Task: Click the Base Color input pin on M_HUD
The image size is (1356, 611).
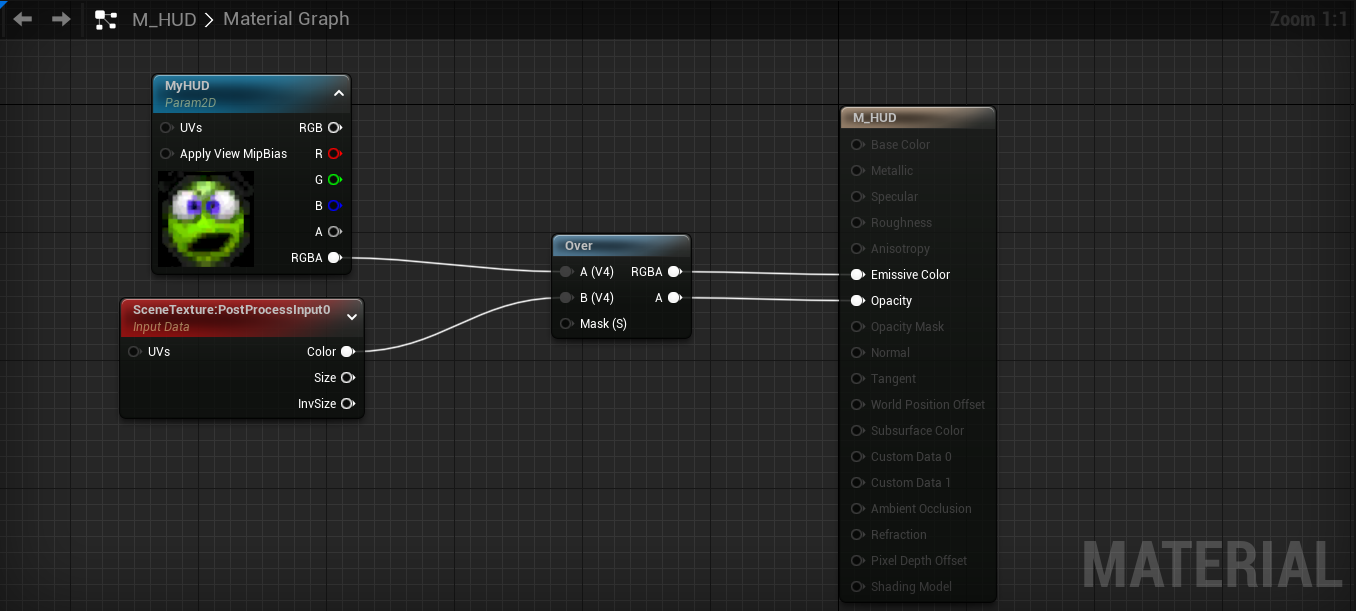Action: (857, 144)
